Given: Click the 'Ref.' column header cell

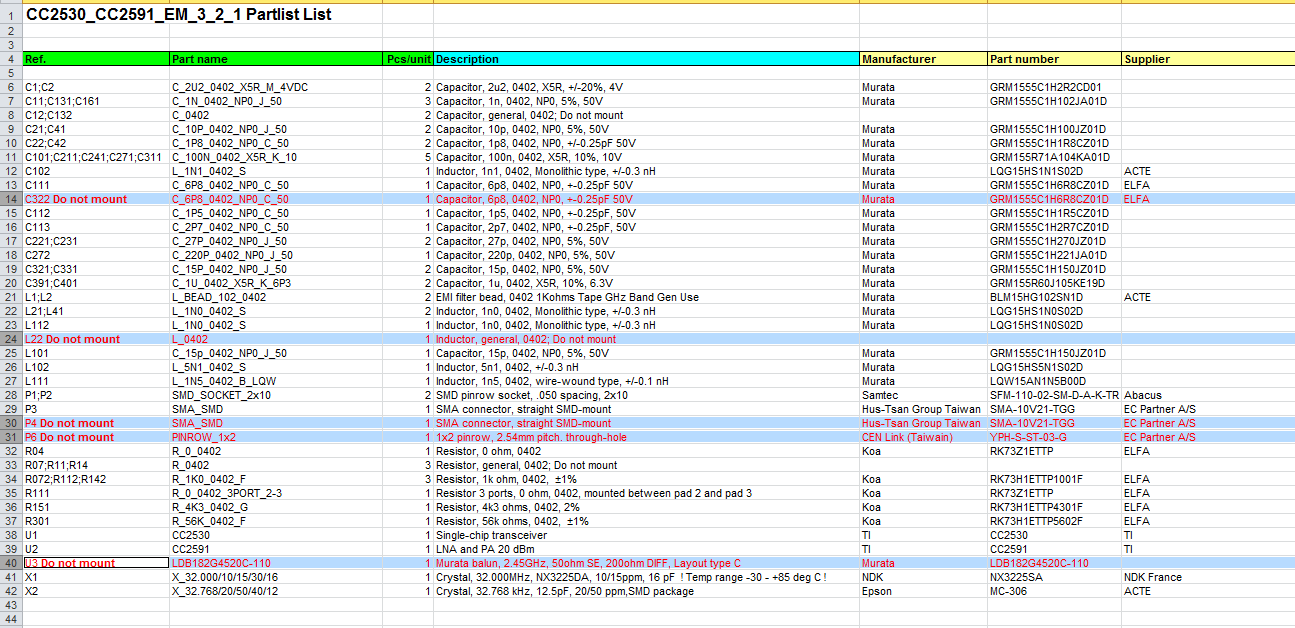Looking at the screenshot, I should 96,59.
